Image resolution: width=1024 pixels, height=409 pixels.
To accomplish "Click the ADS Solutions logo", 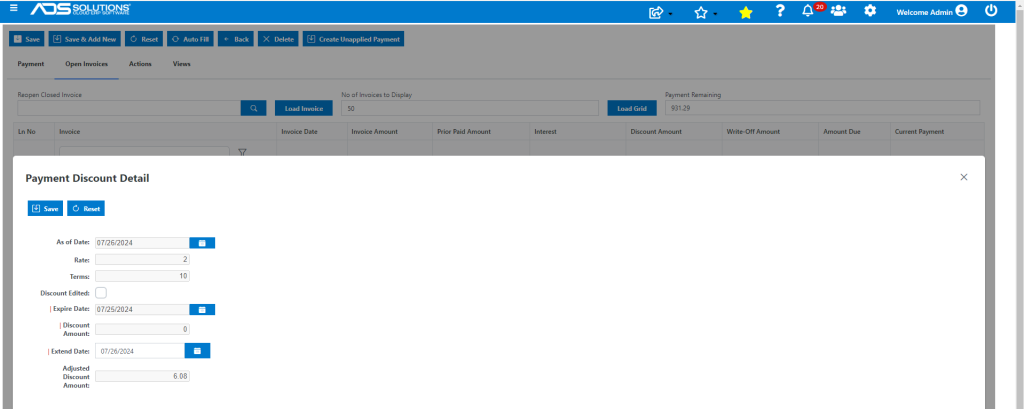I will [80, 9].
